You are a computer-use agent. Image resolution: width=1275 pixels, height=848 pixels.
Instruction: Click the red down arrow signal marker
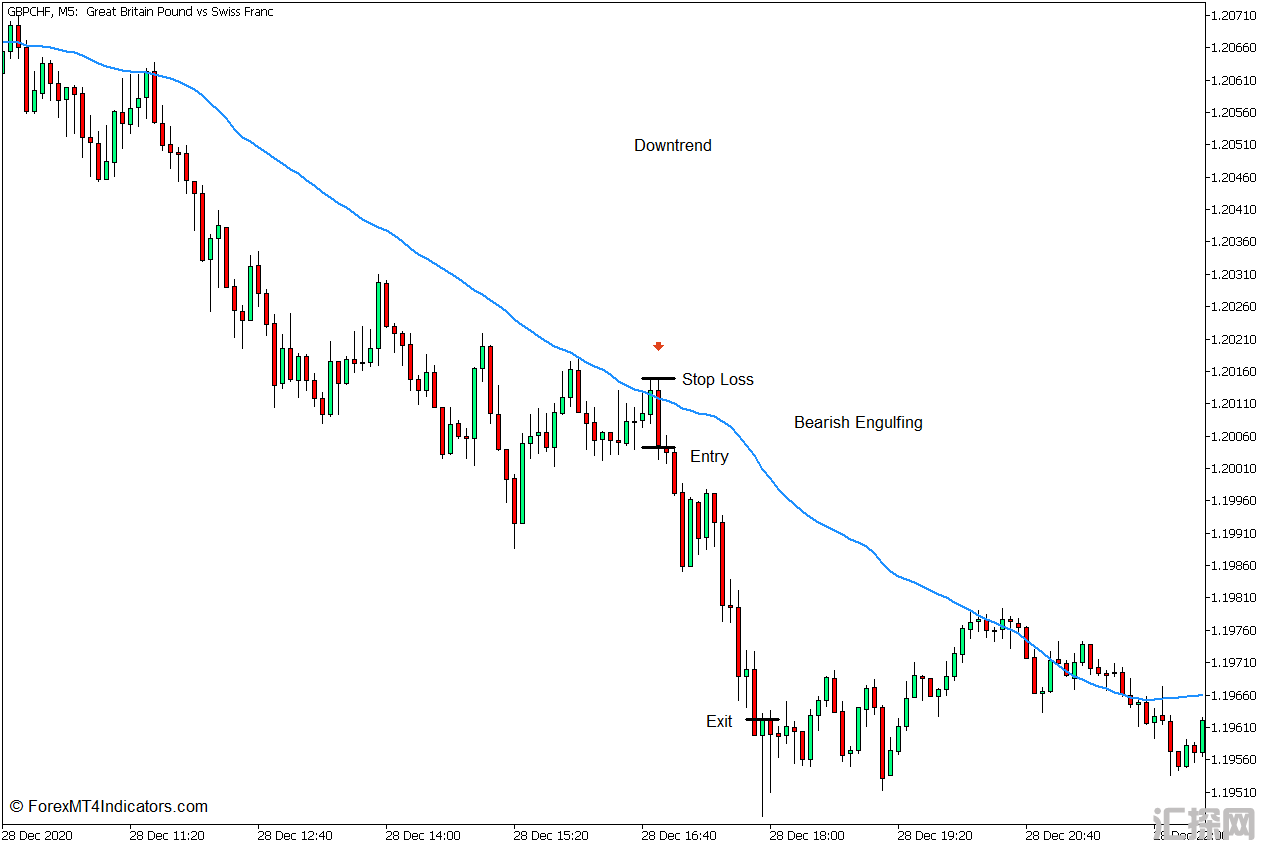(658, 346)
